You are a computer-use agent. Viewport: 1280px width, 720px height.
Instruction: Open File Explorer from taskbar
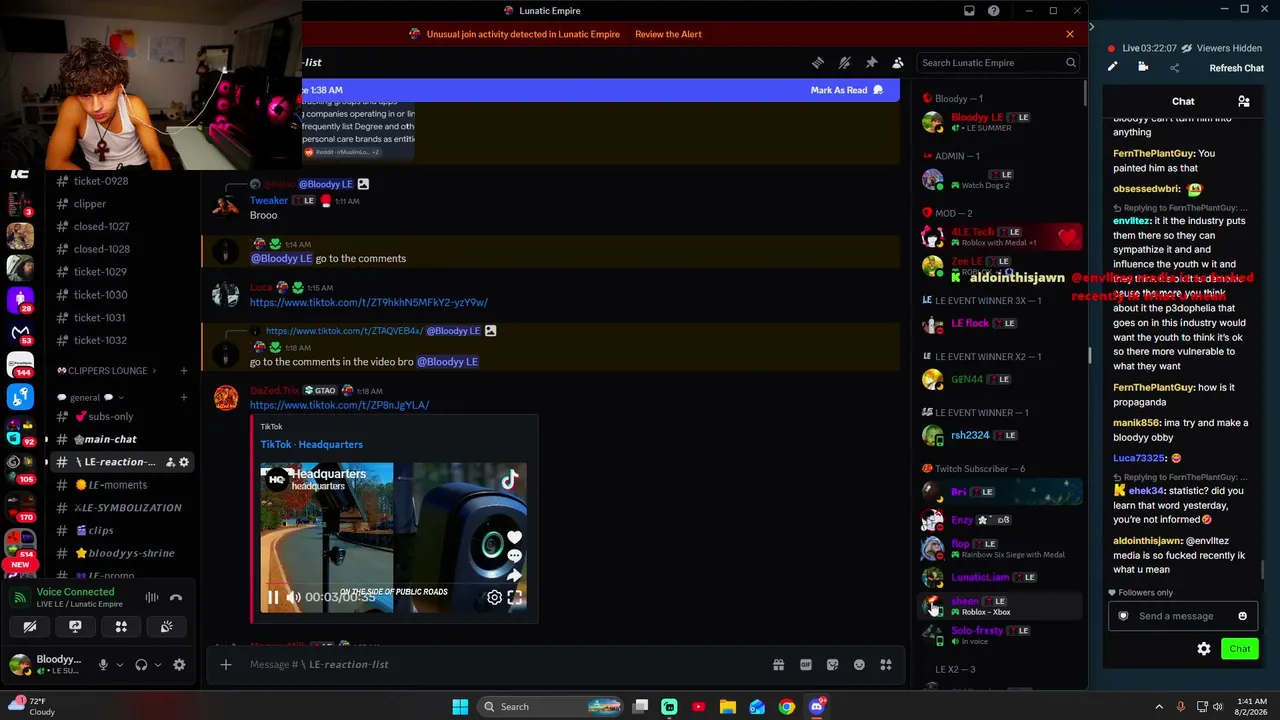click(728, 707)
